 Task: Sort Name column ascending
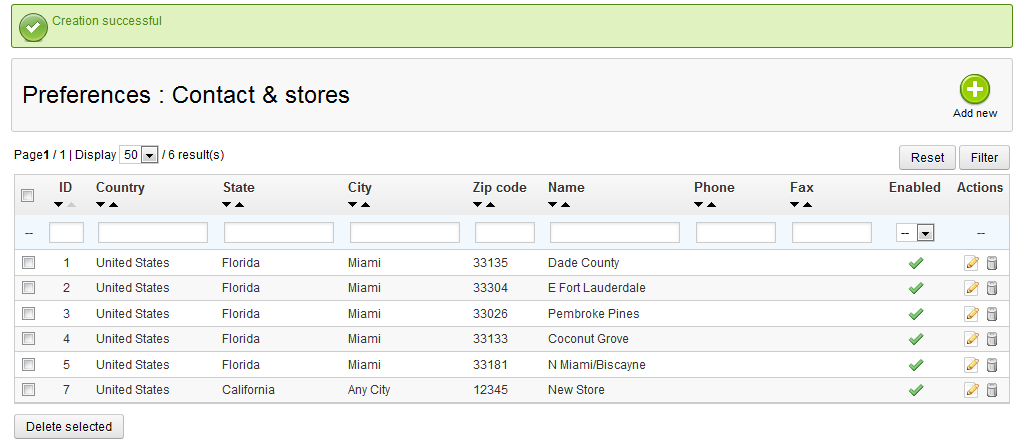click(566, 205)
